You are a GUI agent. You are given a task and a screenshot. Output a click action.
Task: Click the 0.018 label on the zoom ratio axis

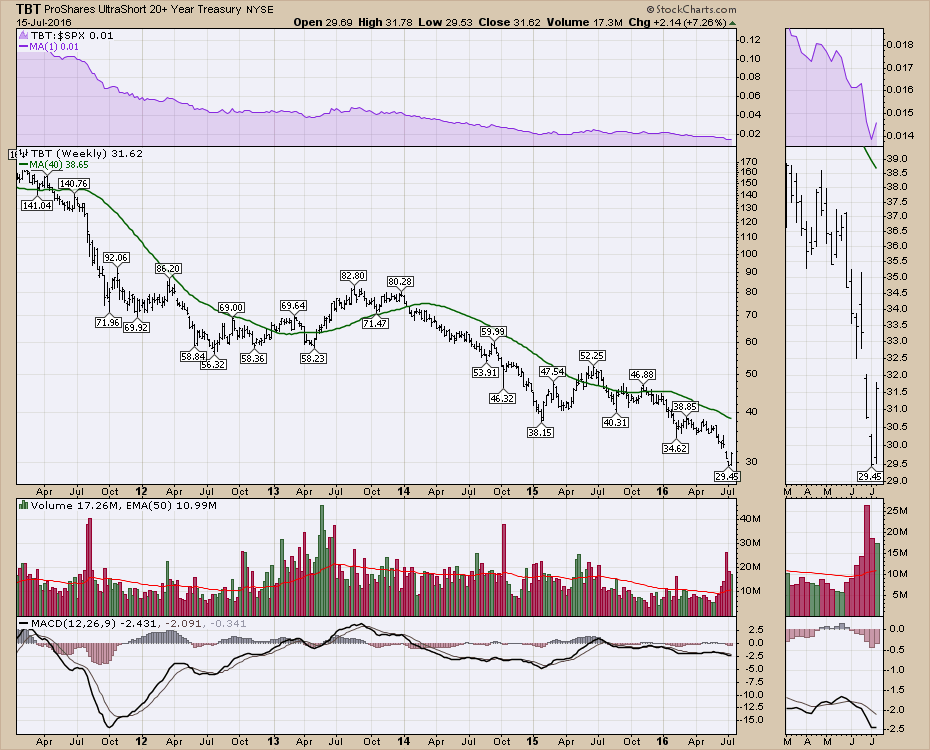tap(900, 44)
